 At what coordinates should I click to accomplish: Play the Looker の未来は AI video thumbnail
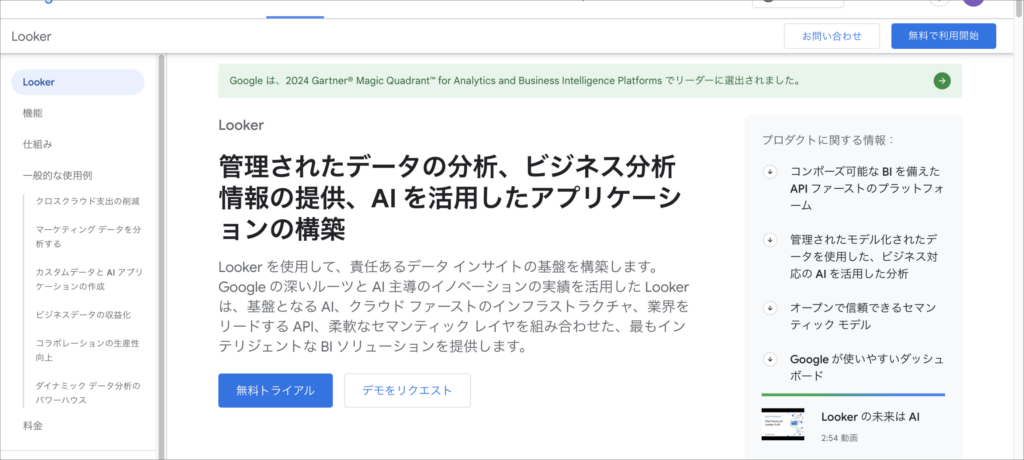tap(782, 424)
